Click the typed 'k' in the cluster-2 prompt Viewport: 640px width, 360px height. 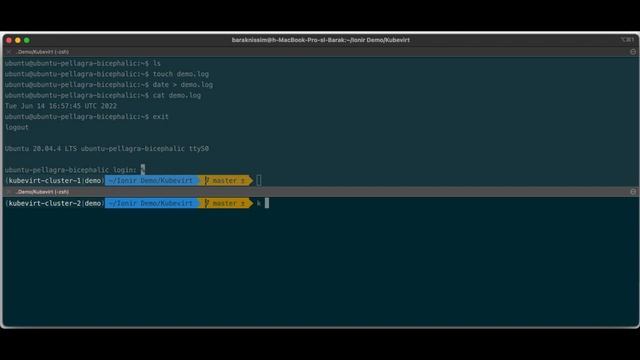(x=259, y=203)
